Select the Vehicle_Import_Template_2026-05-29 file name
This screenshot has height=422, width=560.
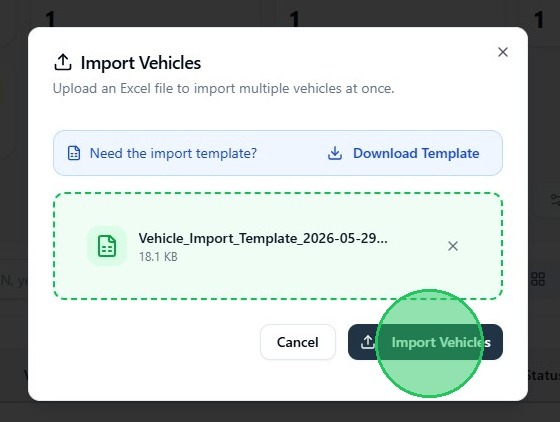click(x=263, y=238)
